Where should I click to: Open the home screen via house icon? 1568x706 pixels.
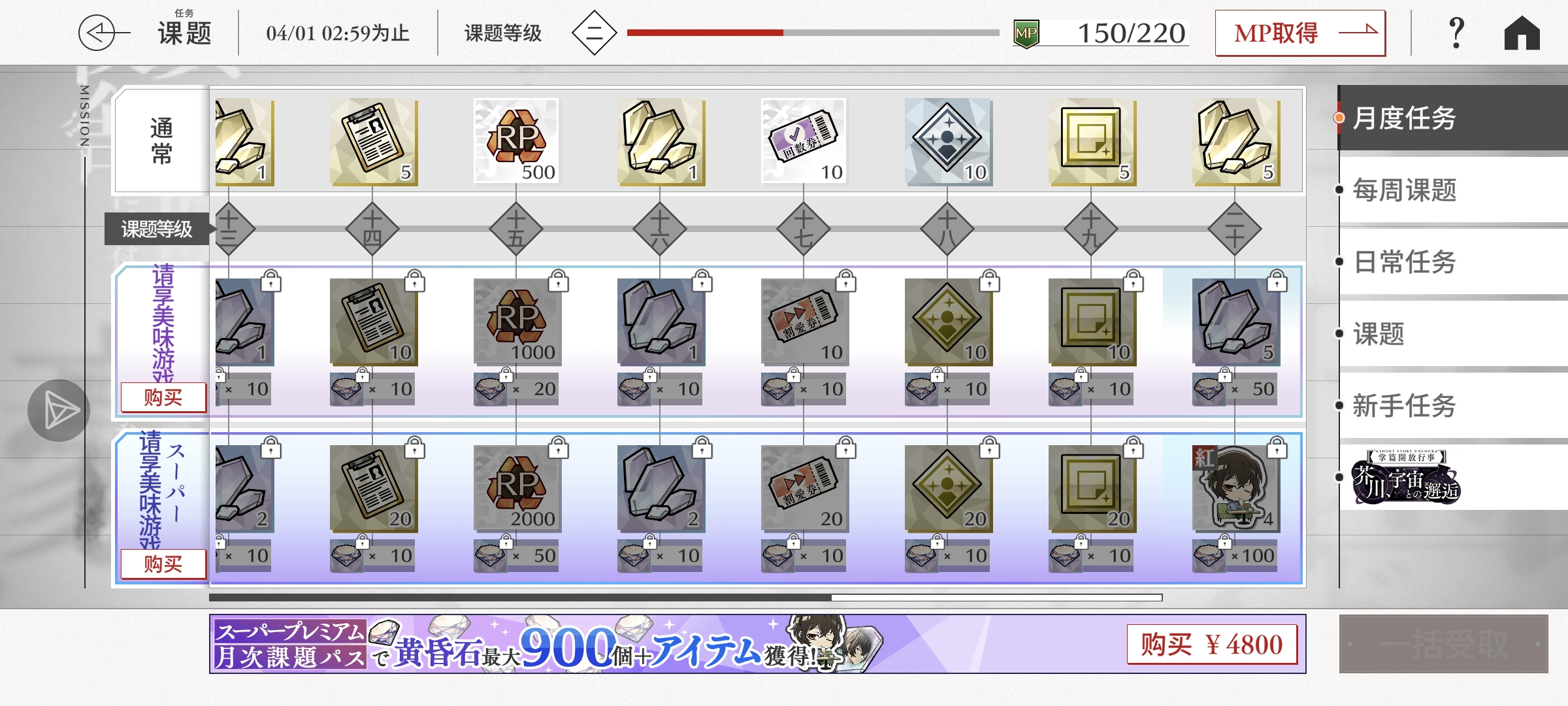click(x=1522, y=33)
